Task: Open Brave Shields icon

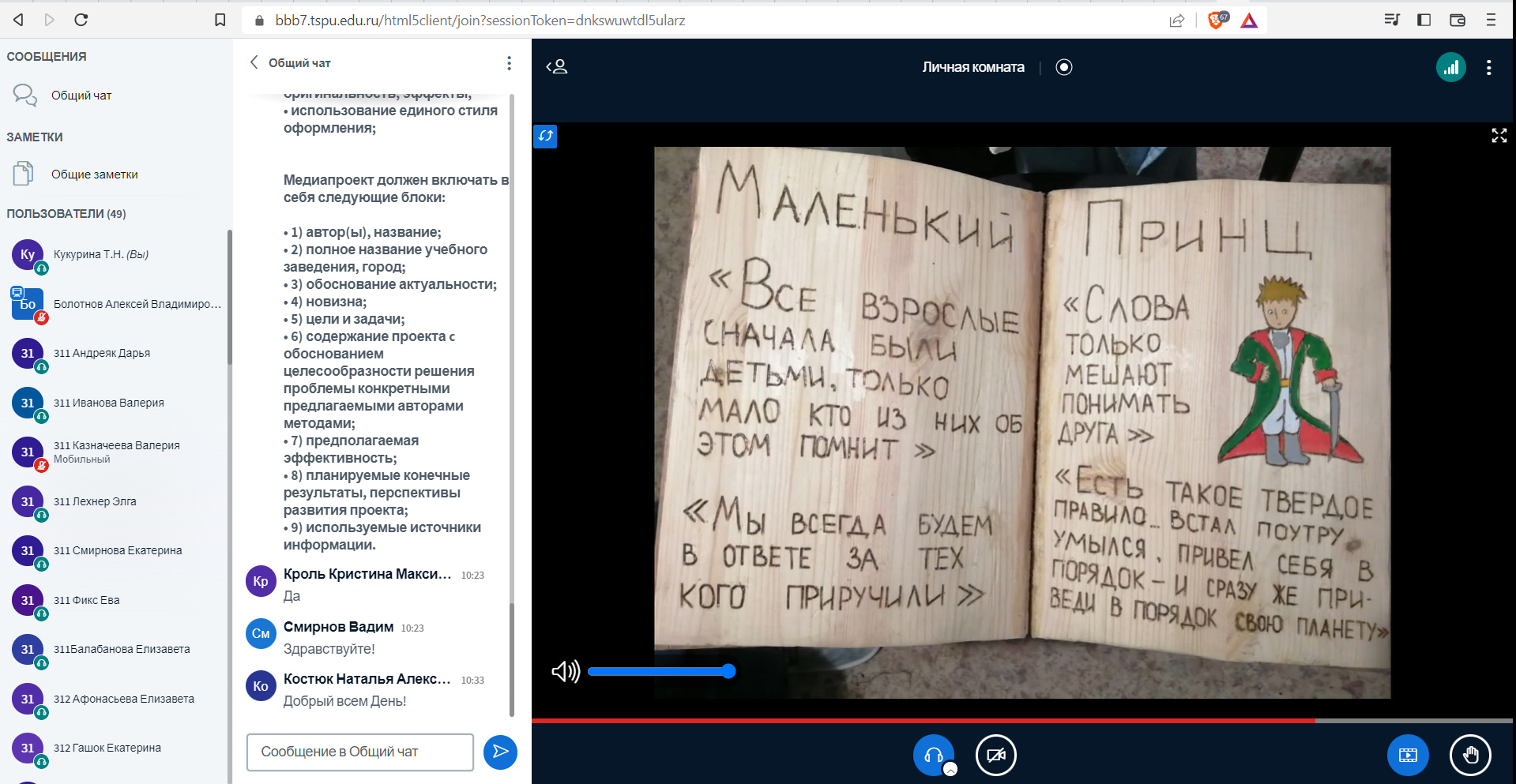Action: (x=1217, y=20)
